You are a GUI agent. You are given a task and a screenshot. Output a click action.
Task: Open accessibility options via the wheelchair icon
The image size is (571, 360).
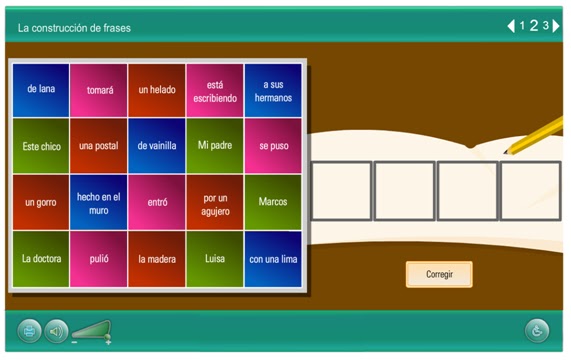click(537, 331)
